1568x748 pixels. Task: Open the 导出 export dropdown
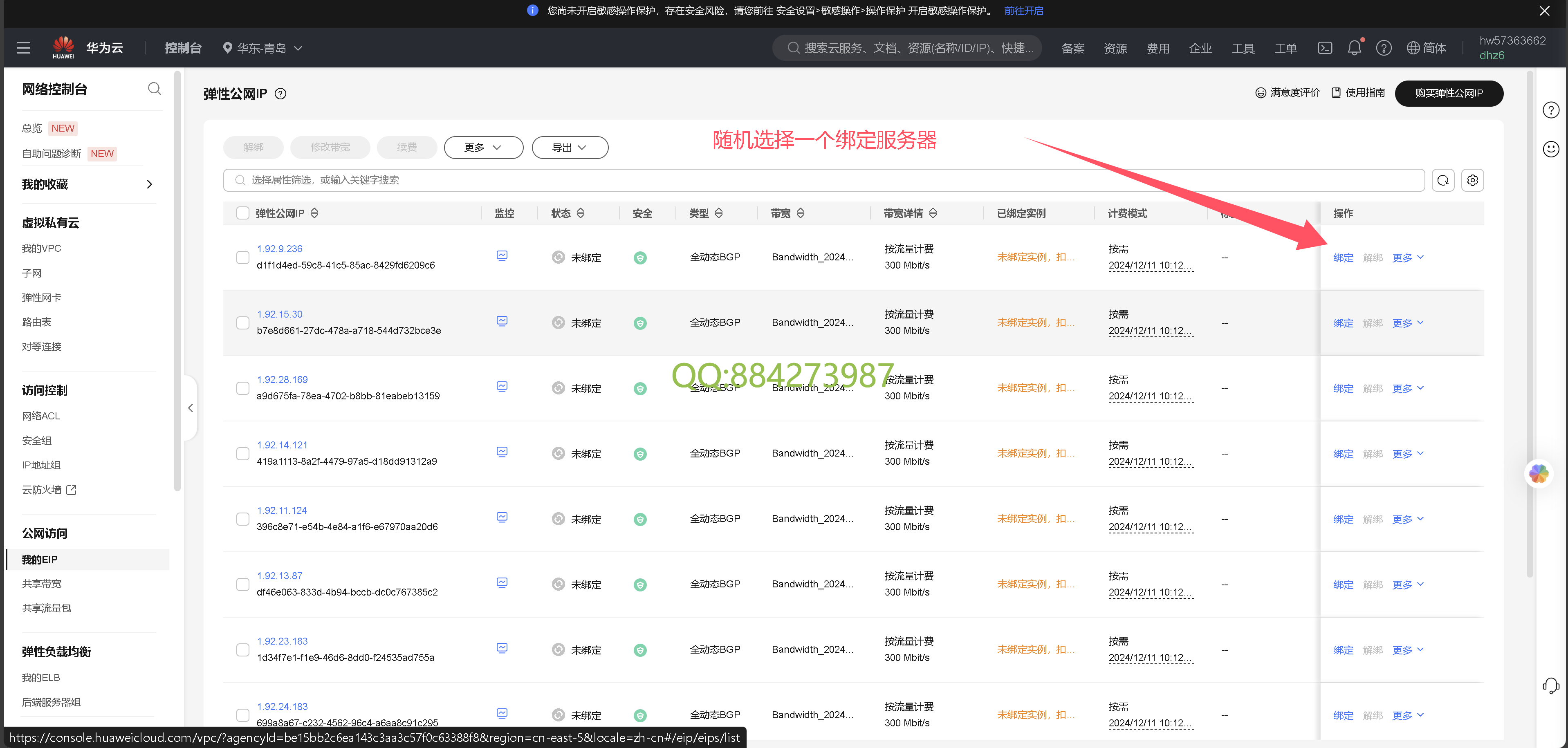pos(570,147)
